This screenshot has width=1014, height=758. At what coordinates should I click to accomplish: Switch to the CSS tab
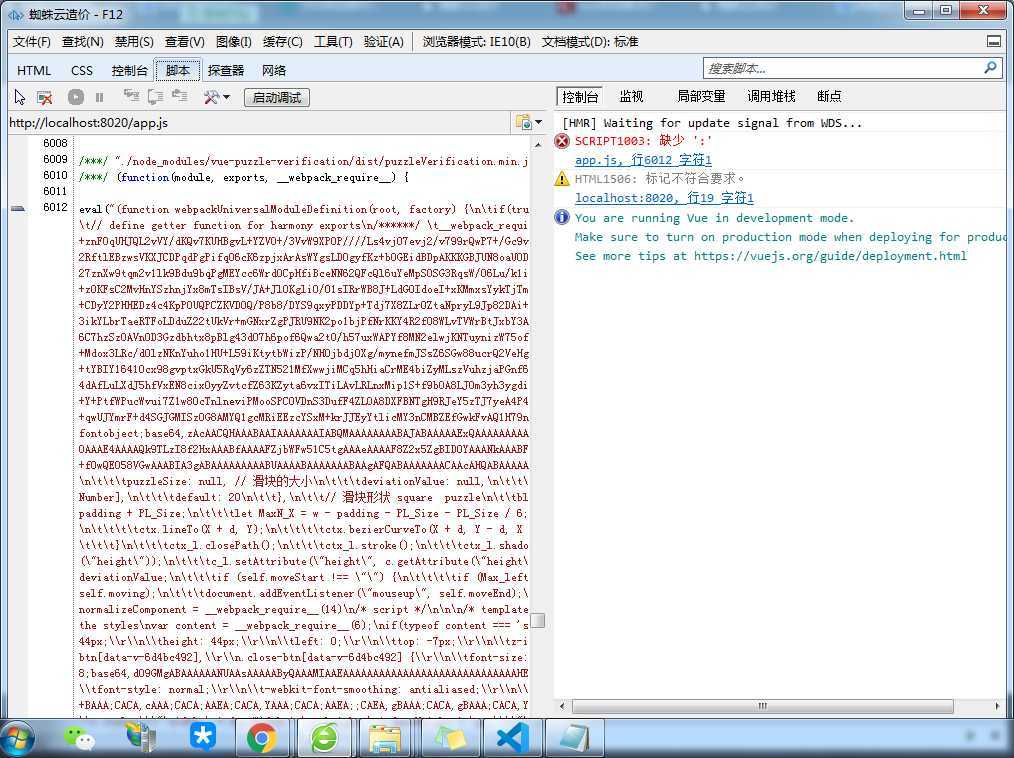pos(81,70)
